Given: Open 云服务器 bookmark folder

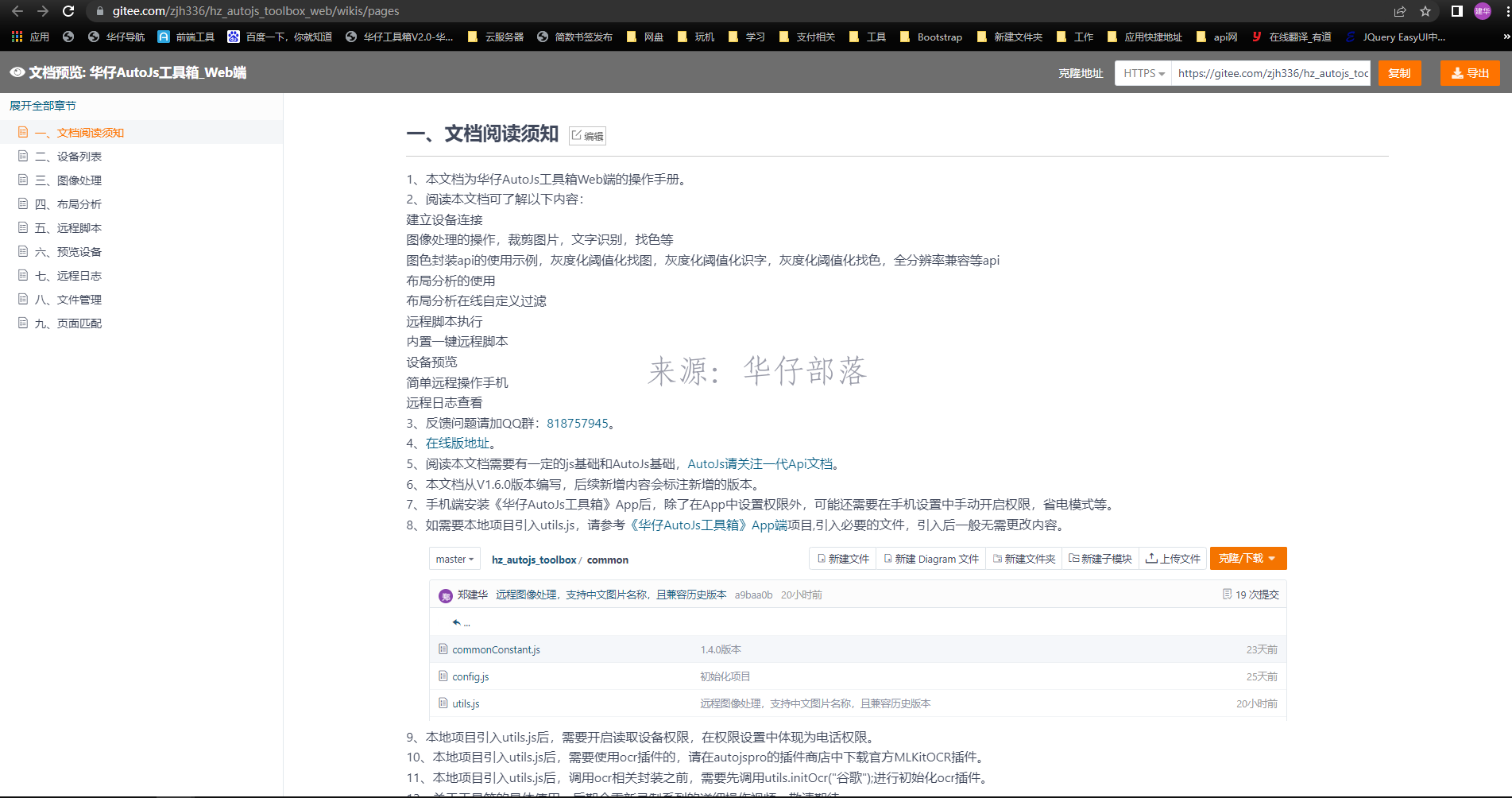Looking at the screenshot, I should pos(496,37).
